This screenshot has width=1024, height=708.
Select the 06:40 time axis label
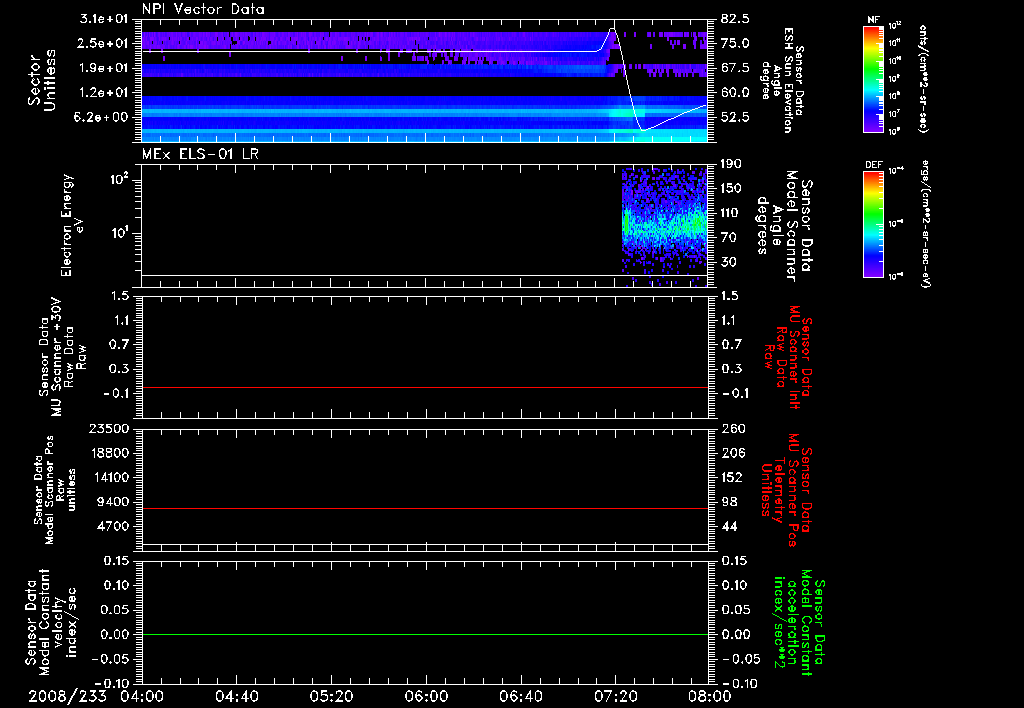pyautogui.click(x=520, y=696)
